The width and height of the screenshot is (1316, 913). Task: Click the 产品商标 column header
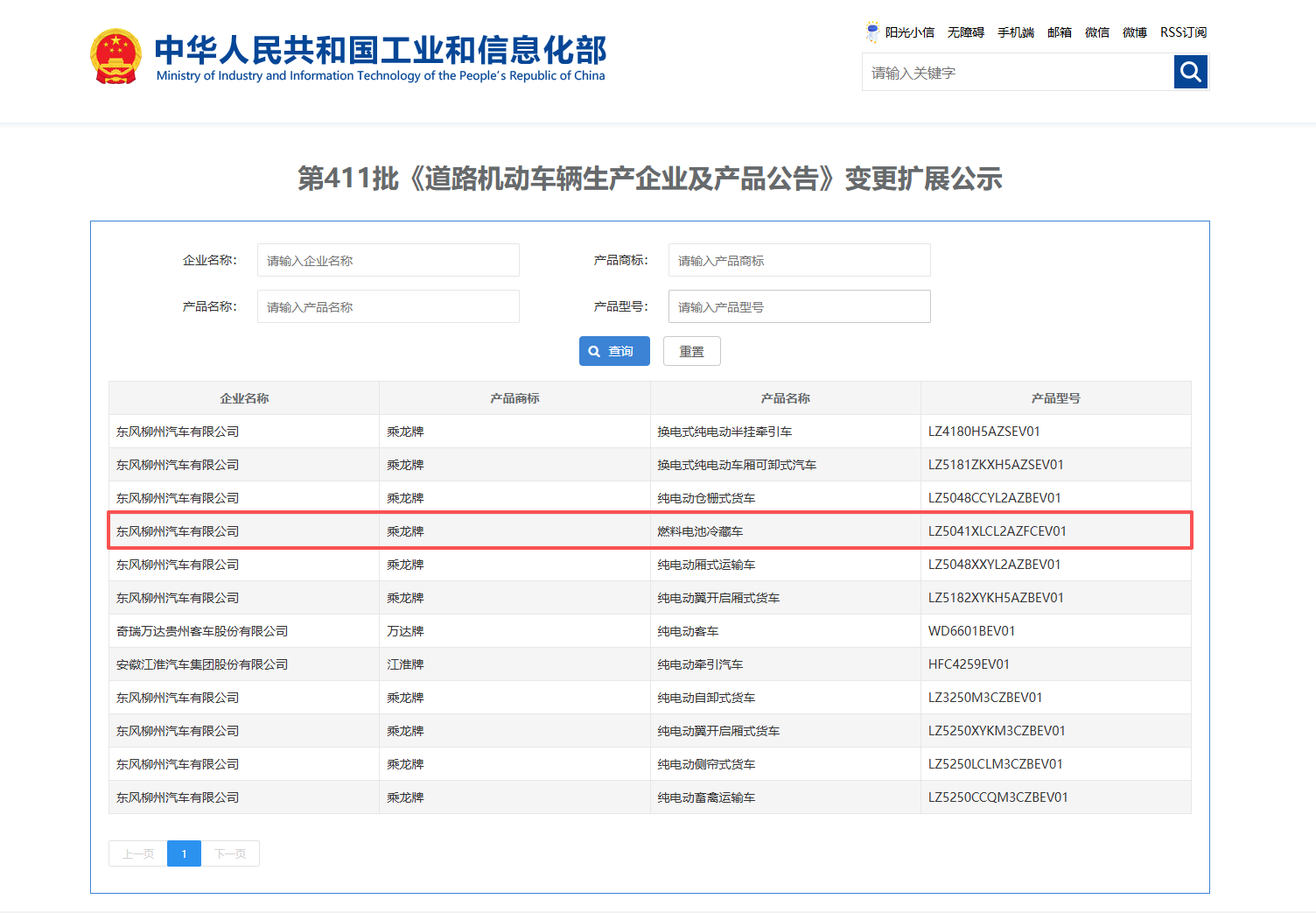tap(514, 398)
